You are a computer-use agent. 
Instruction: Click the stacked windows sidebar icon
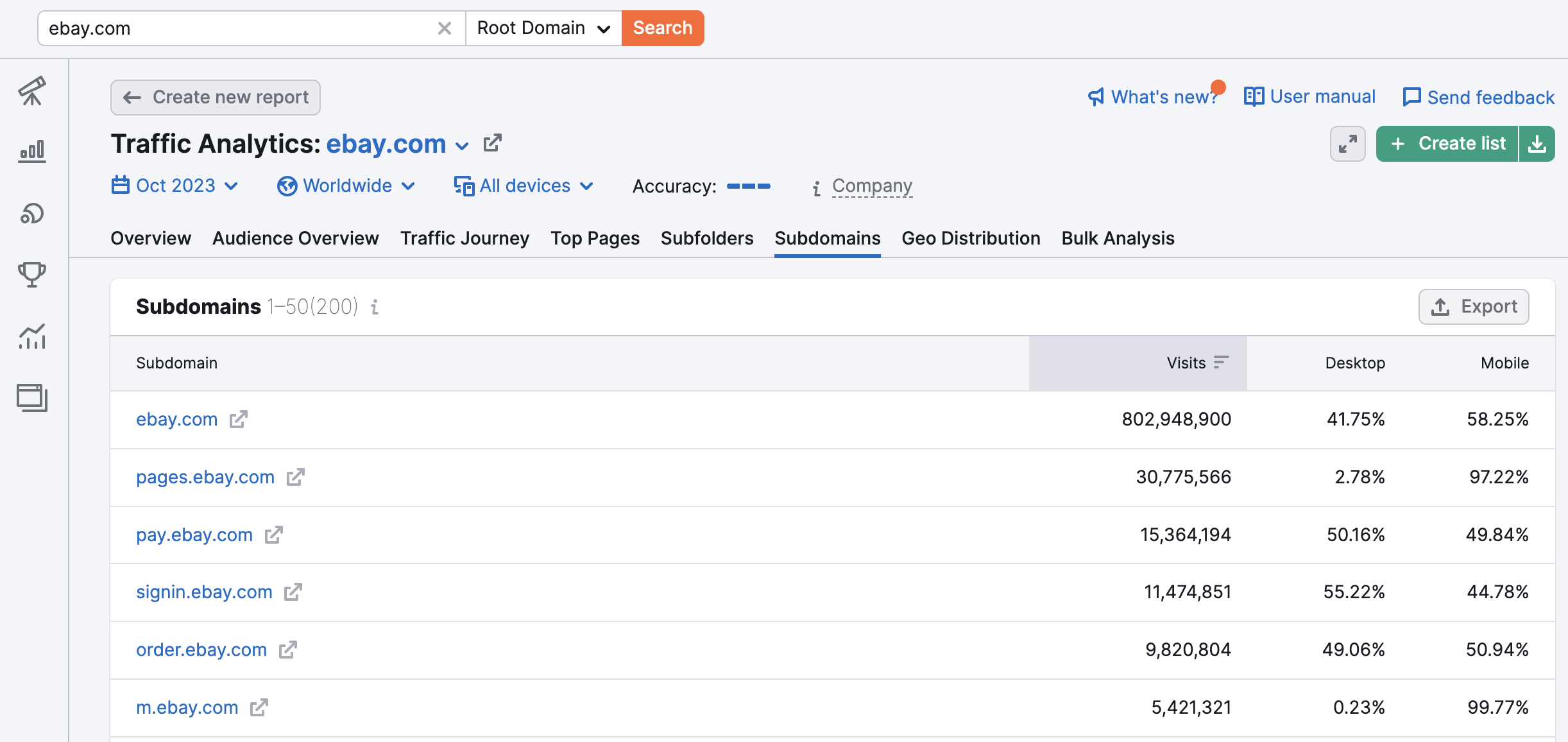[x=32, y=397]
